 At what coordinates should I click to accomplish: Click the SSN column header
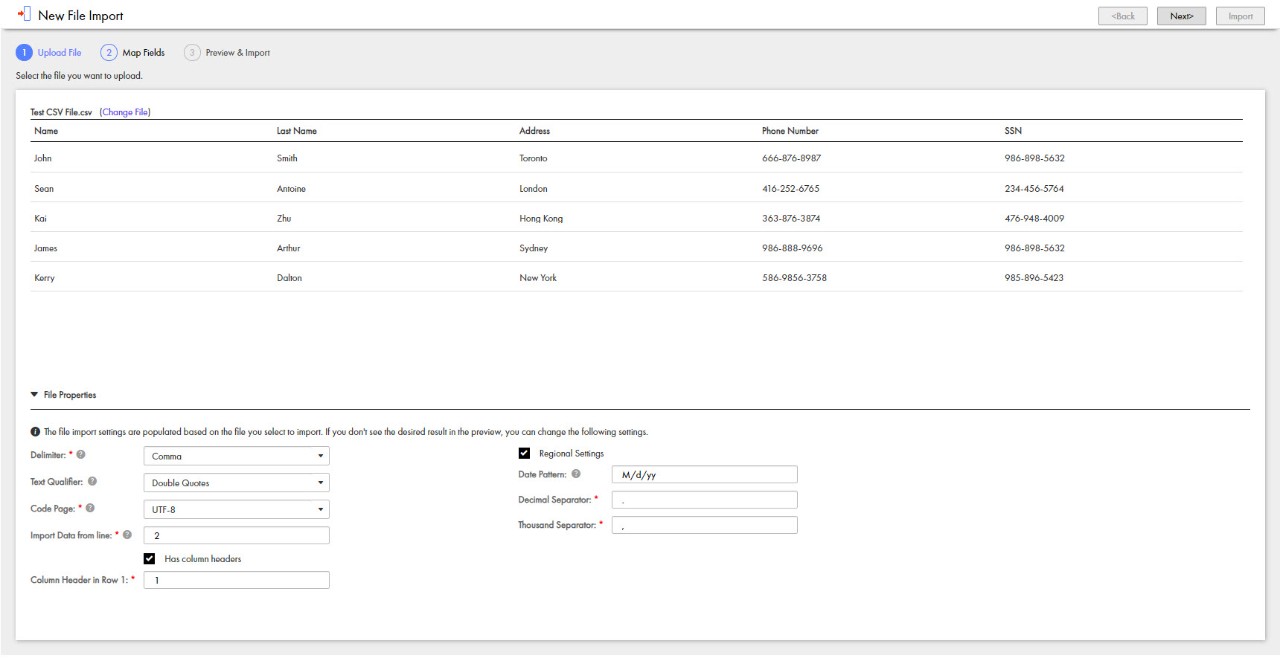(x=1013, y=131)
